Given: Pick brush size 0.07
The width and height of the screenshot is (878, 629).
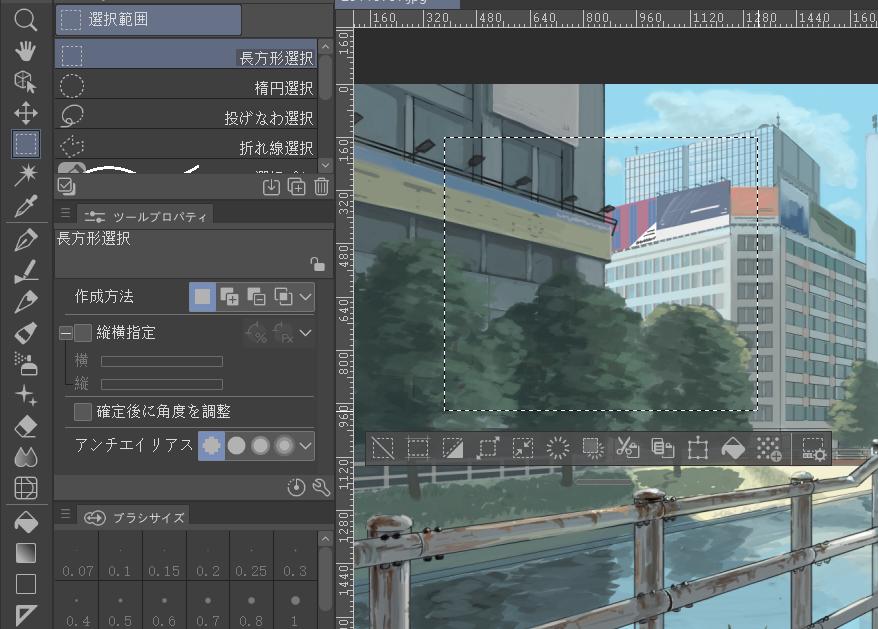Looking at the screenshot, I should pyautogui.click(x=77, y=557).
